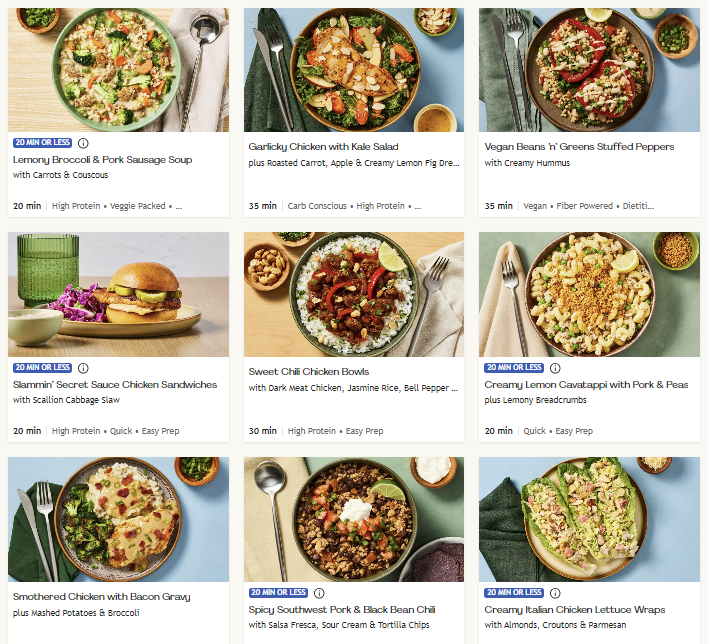Screen dimensions: 708x644
Task: Click info icon on Creamy Lemon Cavatappi card
Action: click(555, 368)
